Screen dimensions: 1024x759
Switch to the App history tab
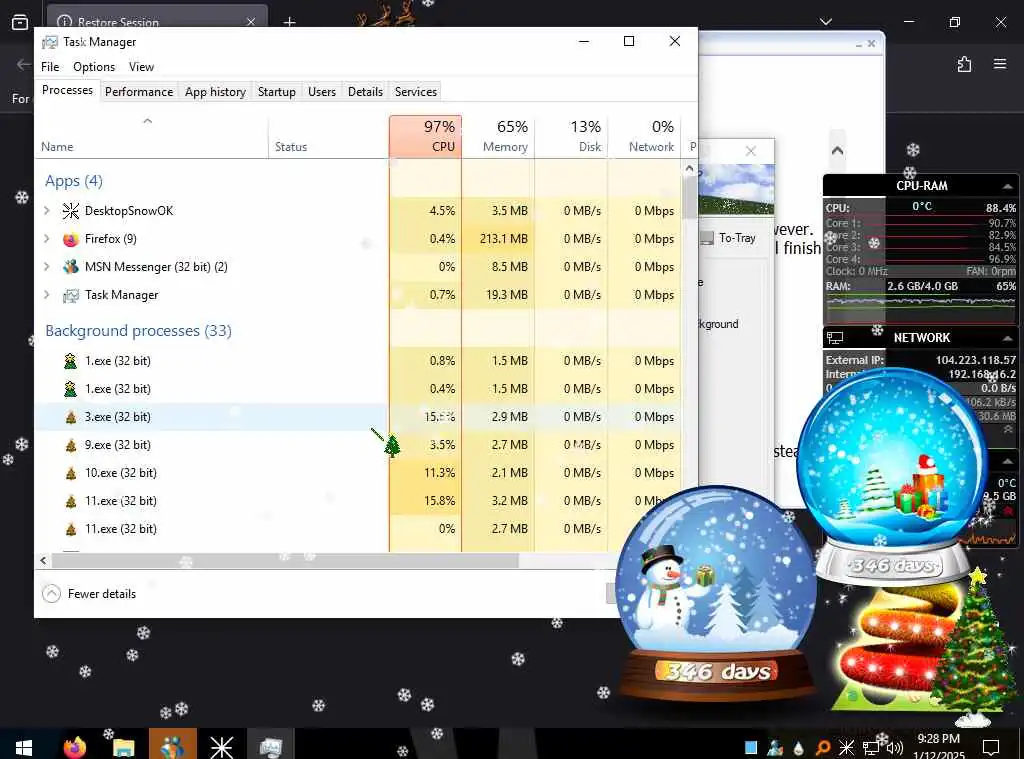[215, 92]
